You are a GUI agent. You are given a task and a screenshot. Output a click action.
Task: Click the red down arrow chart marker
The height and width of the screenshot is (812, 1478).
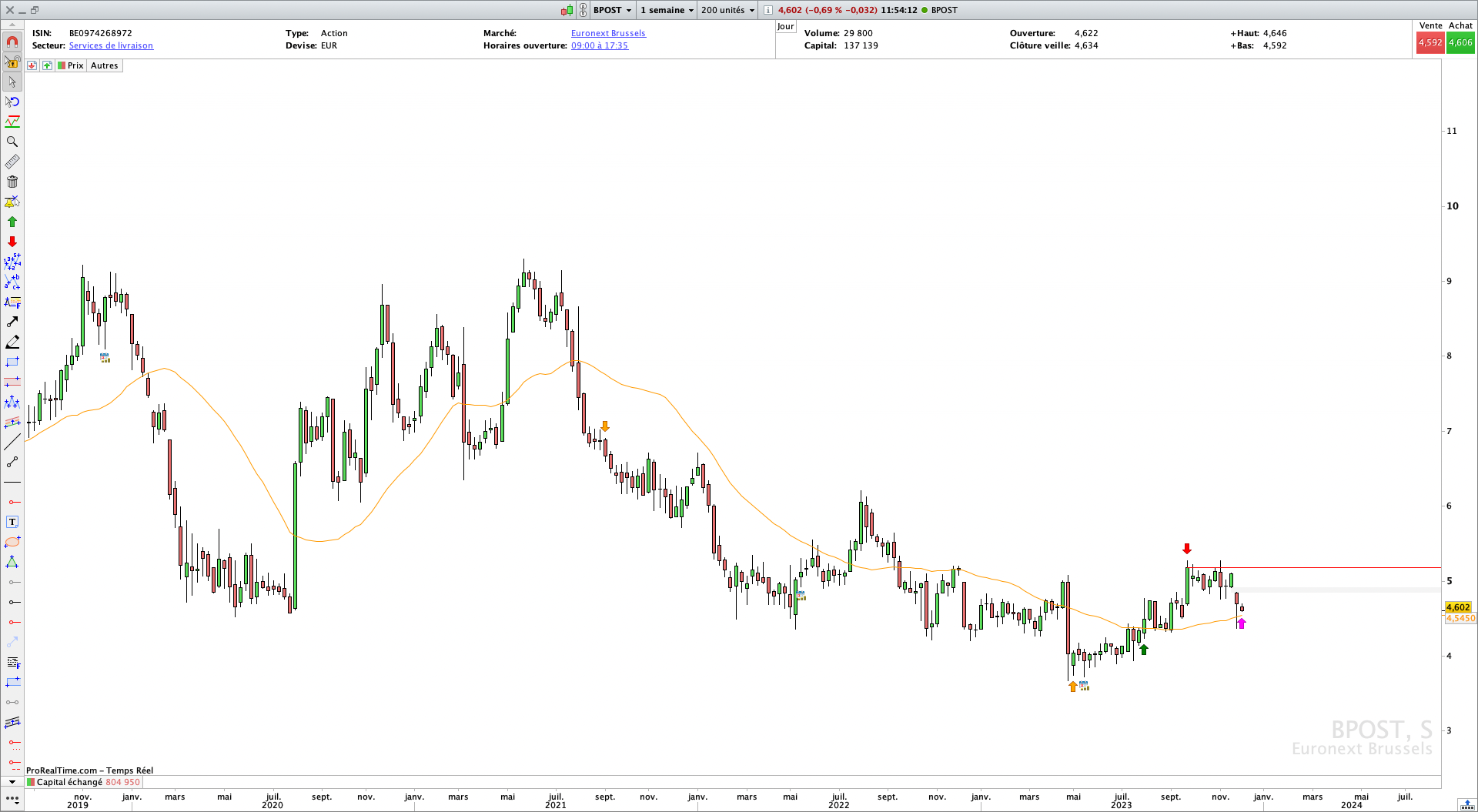[x=1187, y=549]
